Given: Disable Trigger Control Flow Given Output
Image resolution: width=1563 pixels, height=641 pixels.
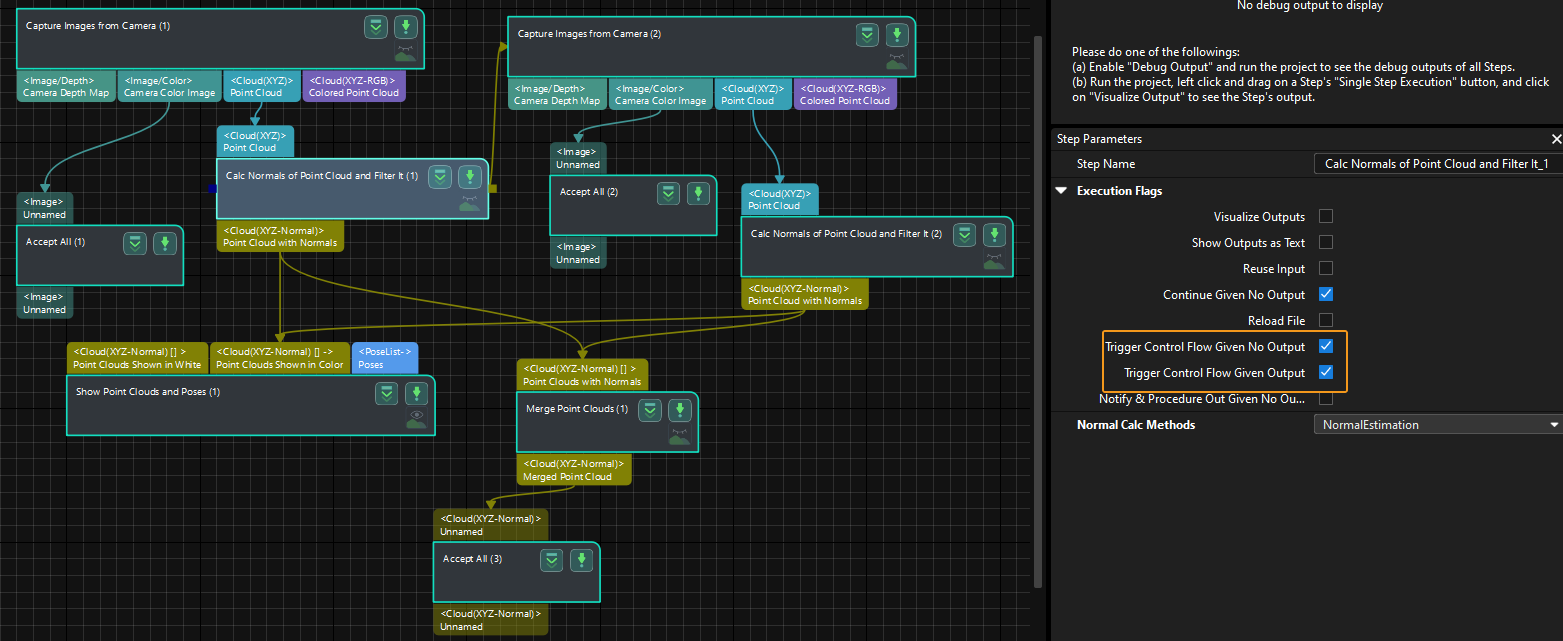Looking at the screenshot, I should pos(1326,373).
